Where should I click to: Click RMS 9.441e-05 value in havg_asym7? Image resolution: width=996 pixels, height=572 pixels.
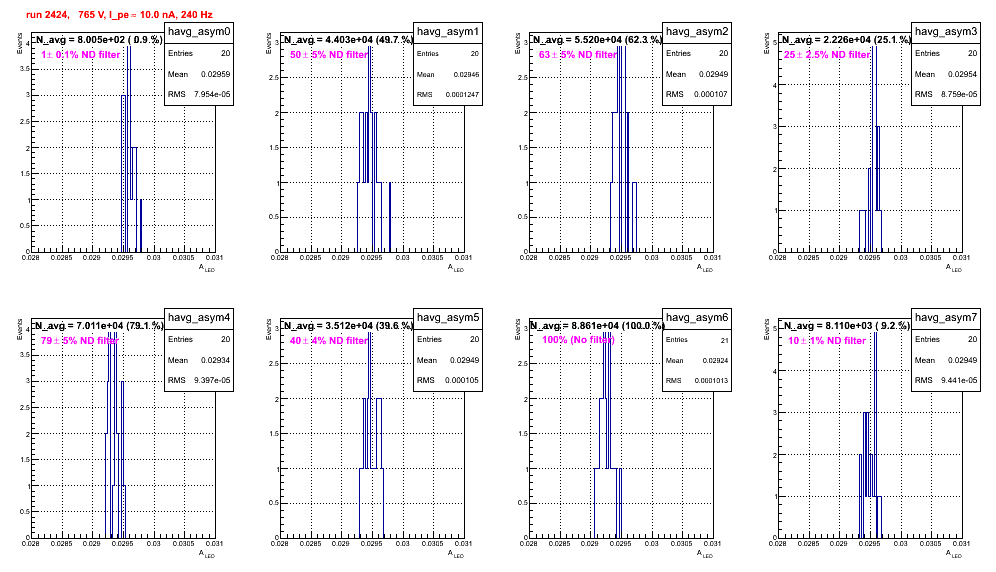959,381
